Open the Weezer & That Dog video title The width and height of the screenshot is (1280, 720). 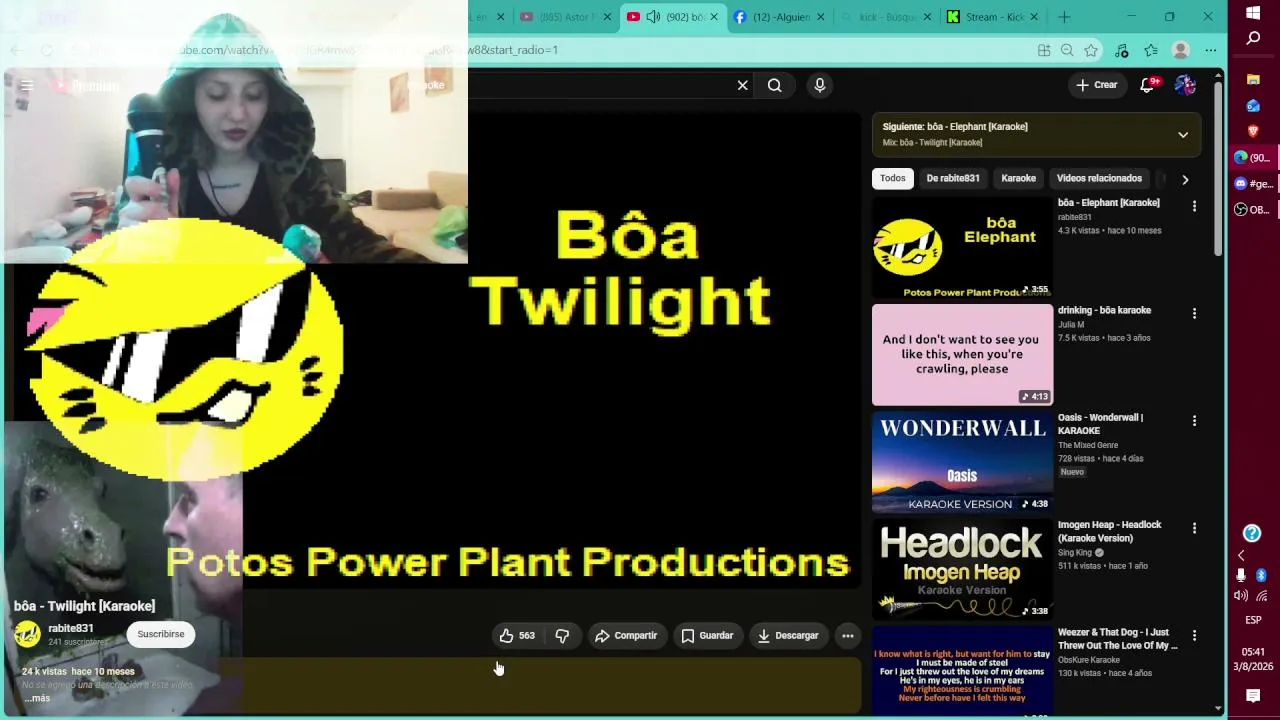tap(1118, 639)
